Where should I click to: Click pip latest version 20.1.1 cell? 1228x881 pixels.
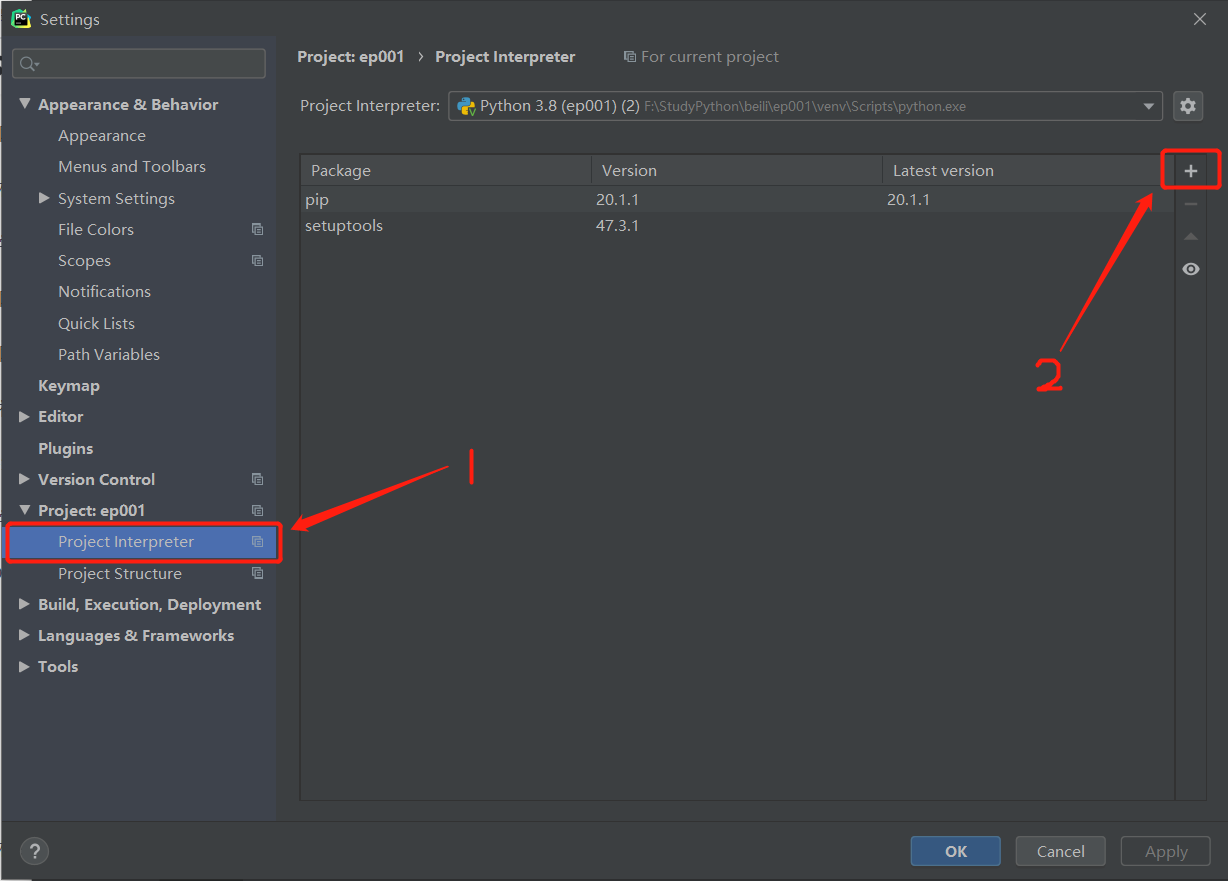(x=908, y=199)
